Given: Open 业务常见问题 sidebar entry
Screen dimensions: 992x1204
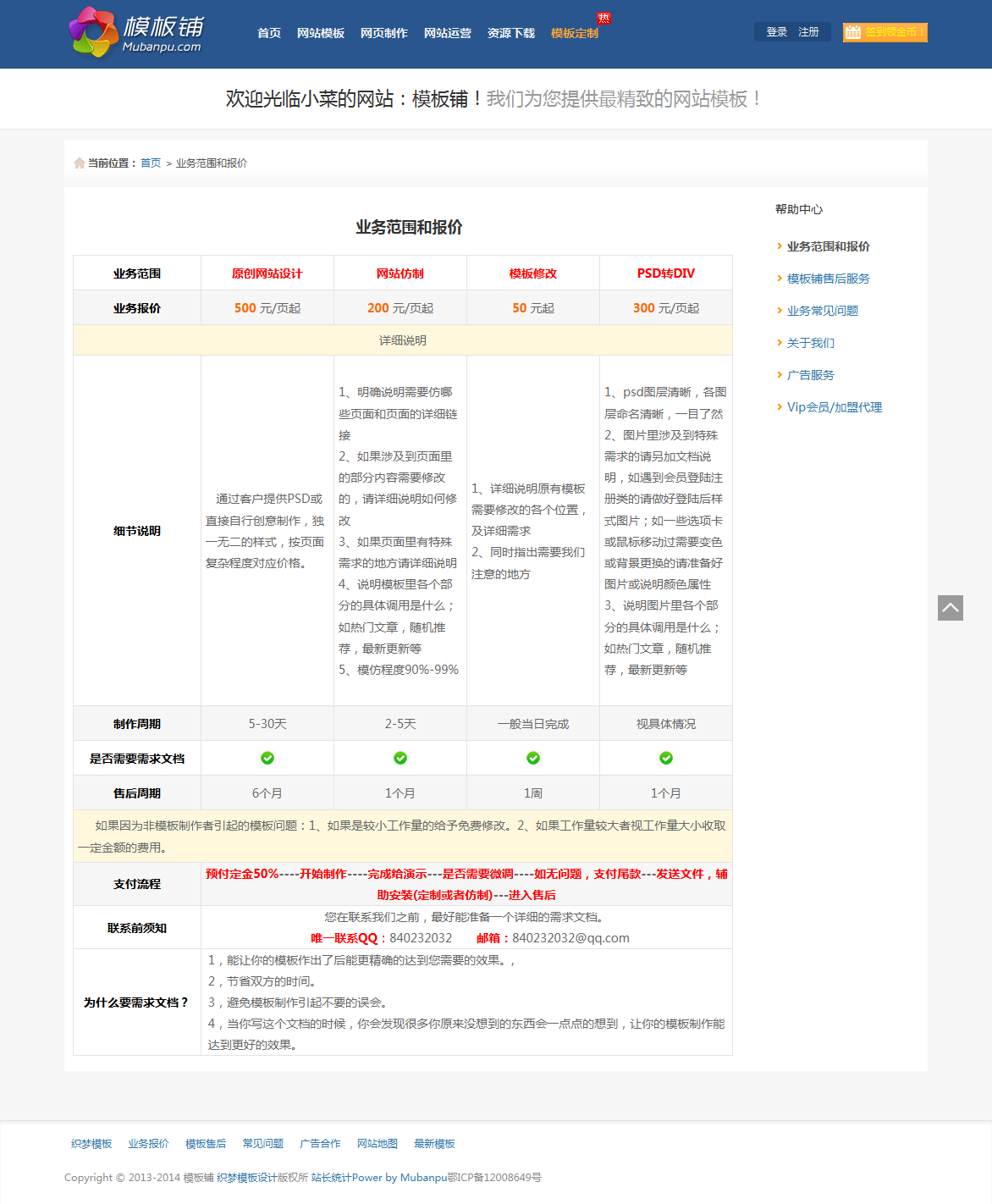Looking at the screenshot, I should coord(822,311).
